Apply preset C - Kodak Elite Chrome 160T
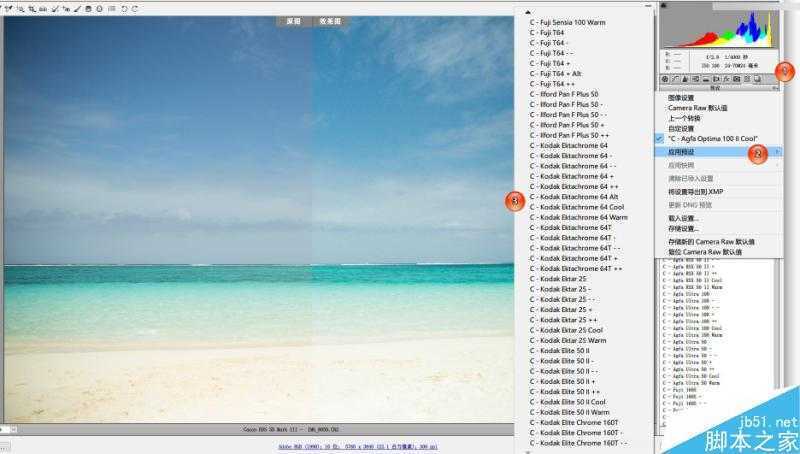Screen dimensions: 800x454 (x=573, y=422)
